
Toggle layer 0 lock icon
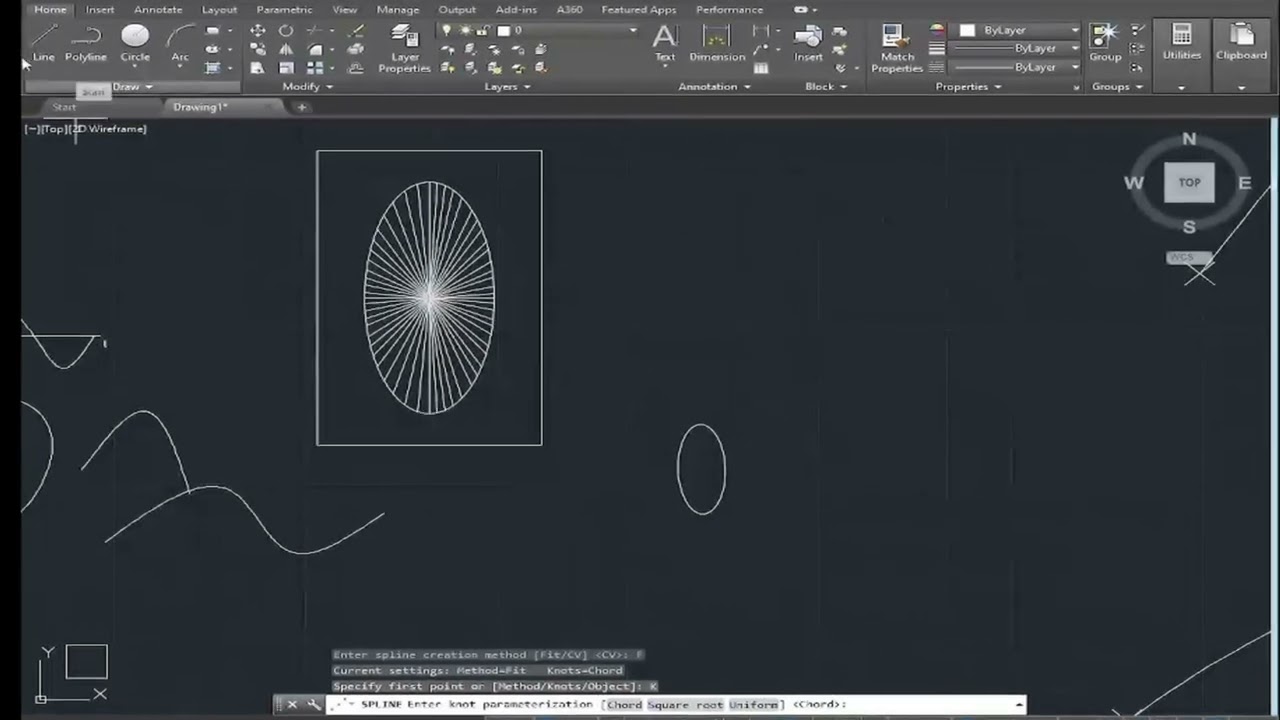[482, 30]
